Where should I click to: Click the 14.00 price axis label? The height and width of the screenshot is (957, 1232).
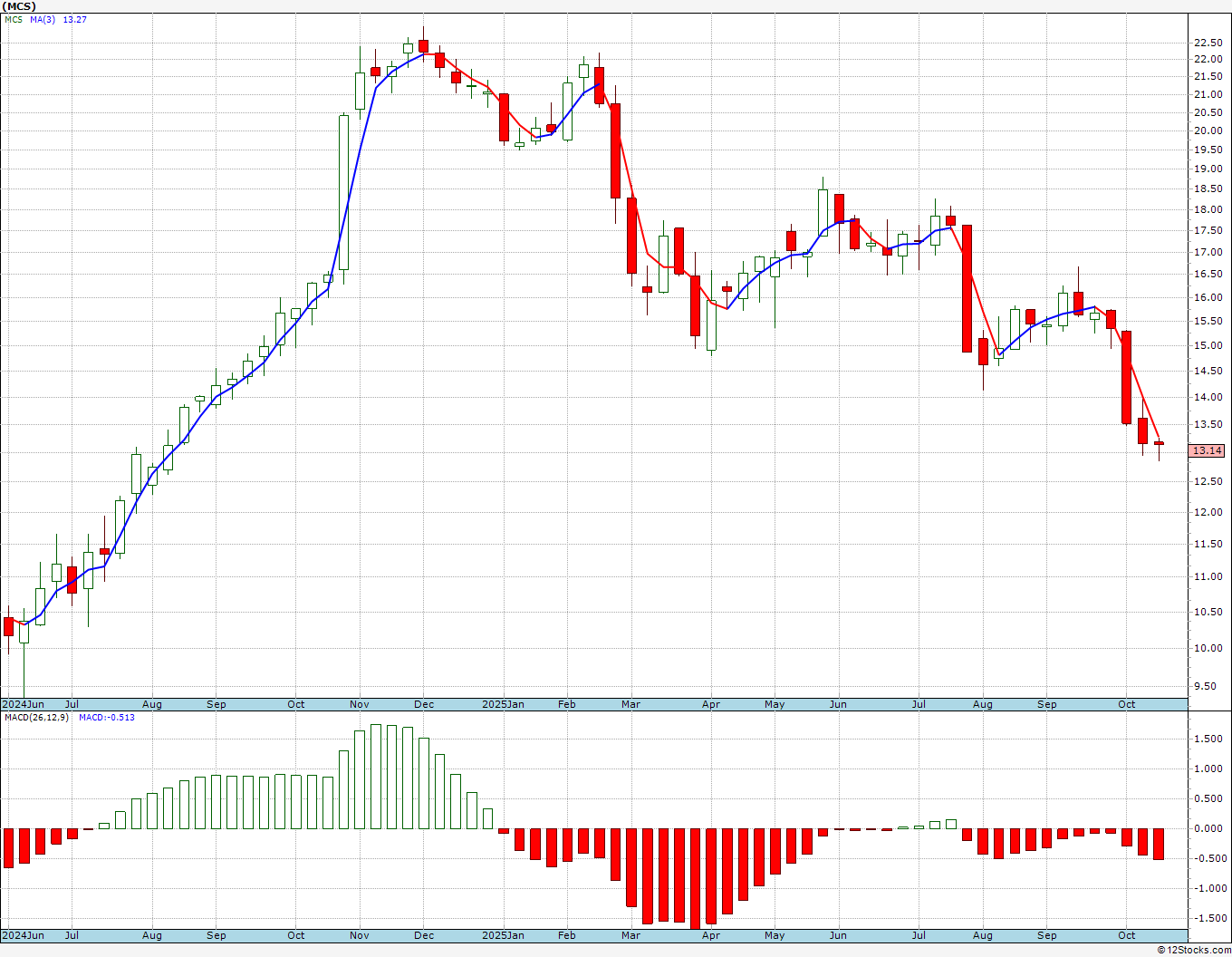[x=1207, y=397]
